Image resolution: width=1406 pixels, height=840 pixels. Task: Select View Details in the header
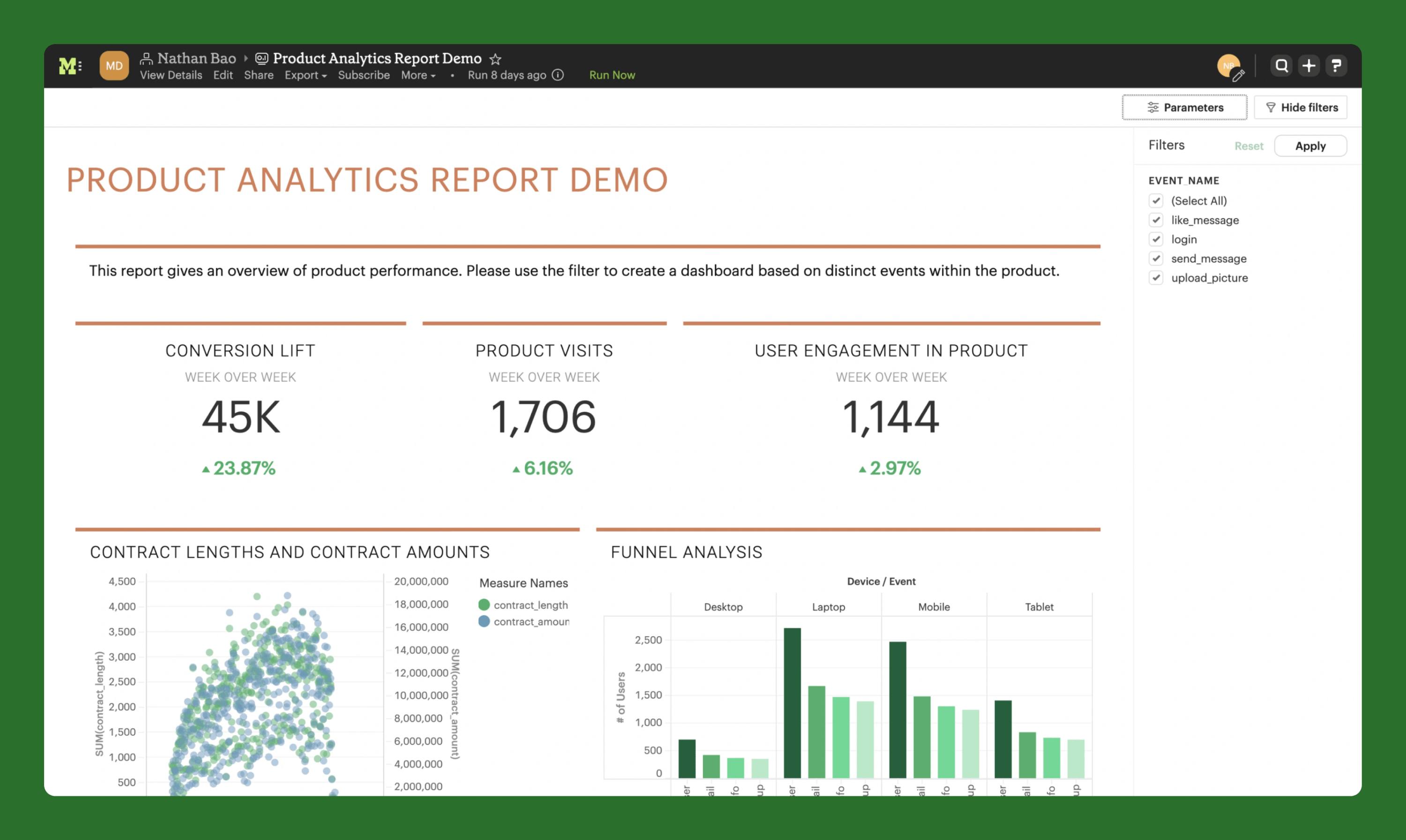[x=171, y=74]
